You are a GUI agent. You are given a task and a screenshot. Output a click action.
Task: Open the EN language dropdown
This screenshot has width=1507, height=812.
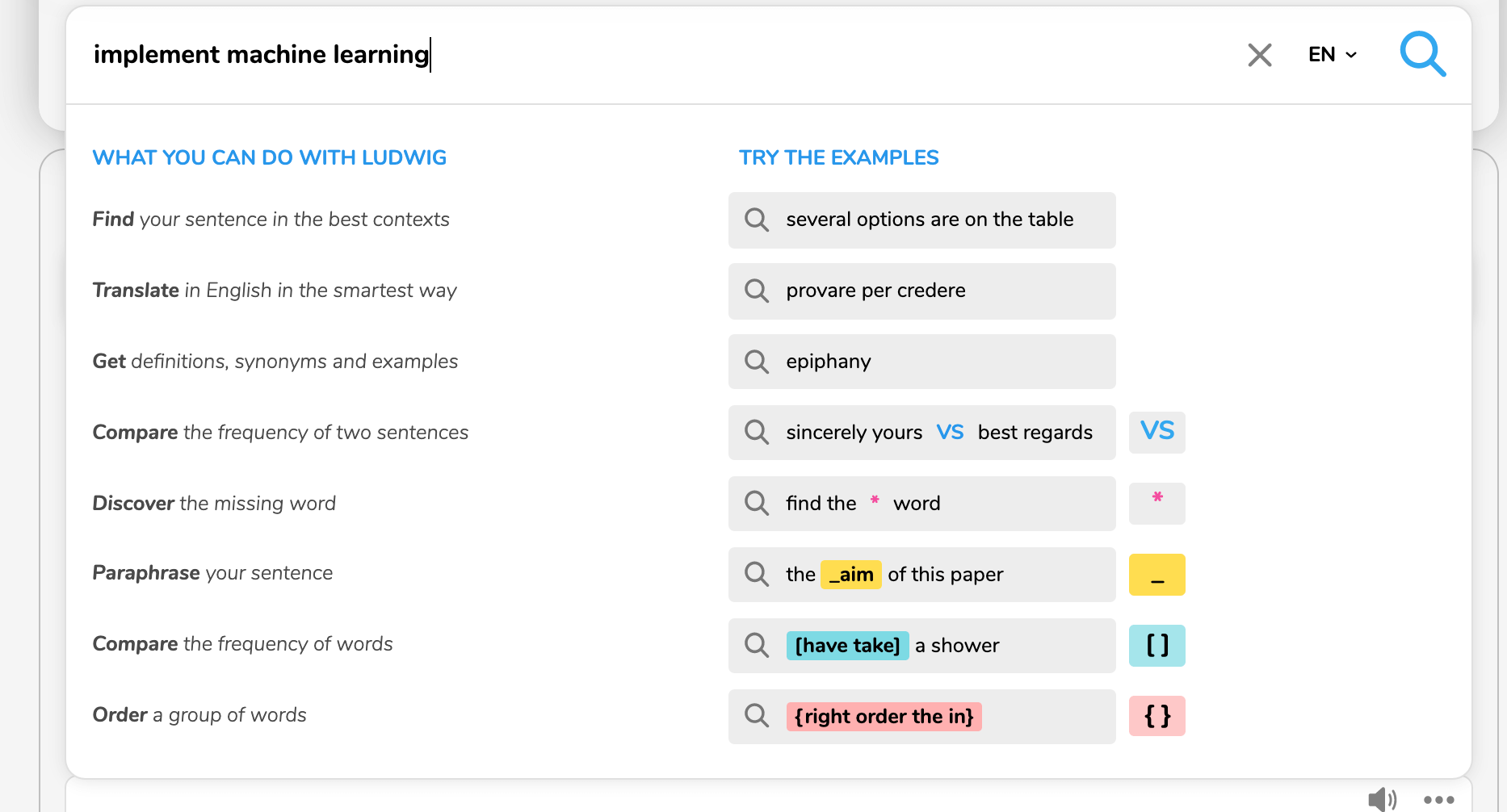point(1333,55)
